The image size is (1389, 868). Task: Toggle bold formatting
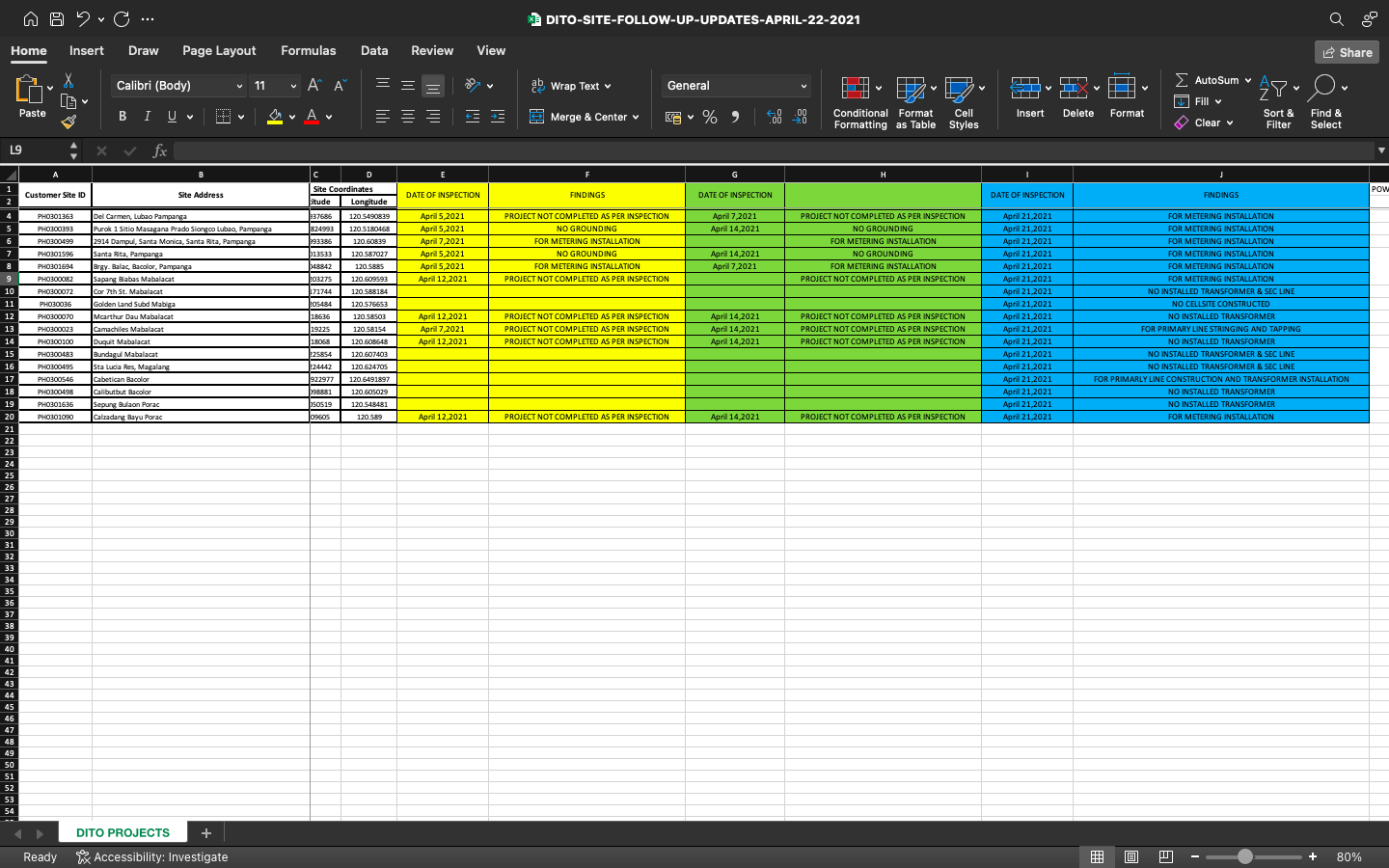coord(123,117)
